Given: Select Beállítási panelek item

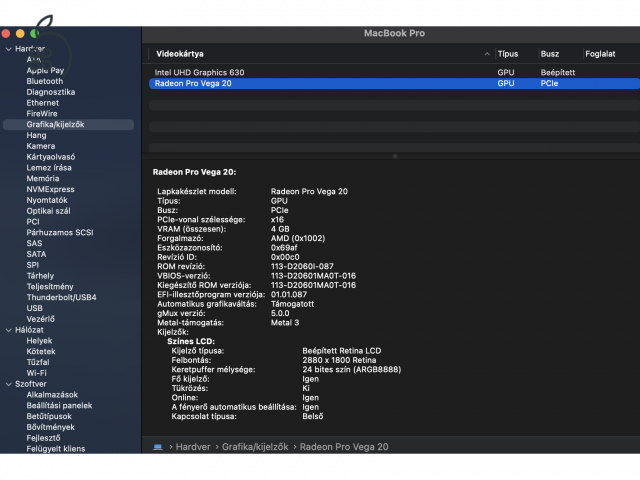Looking at the screenshot, I should pyautogui.click(x=59, y=406).
